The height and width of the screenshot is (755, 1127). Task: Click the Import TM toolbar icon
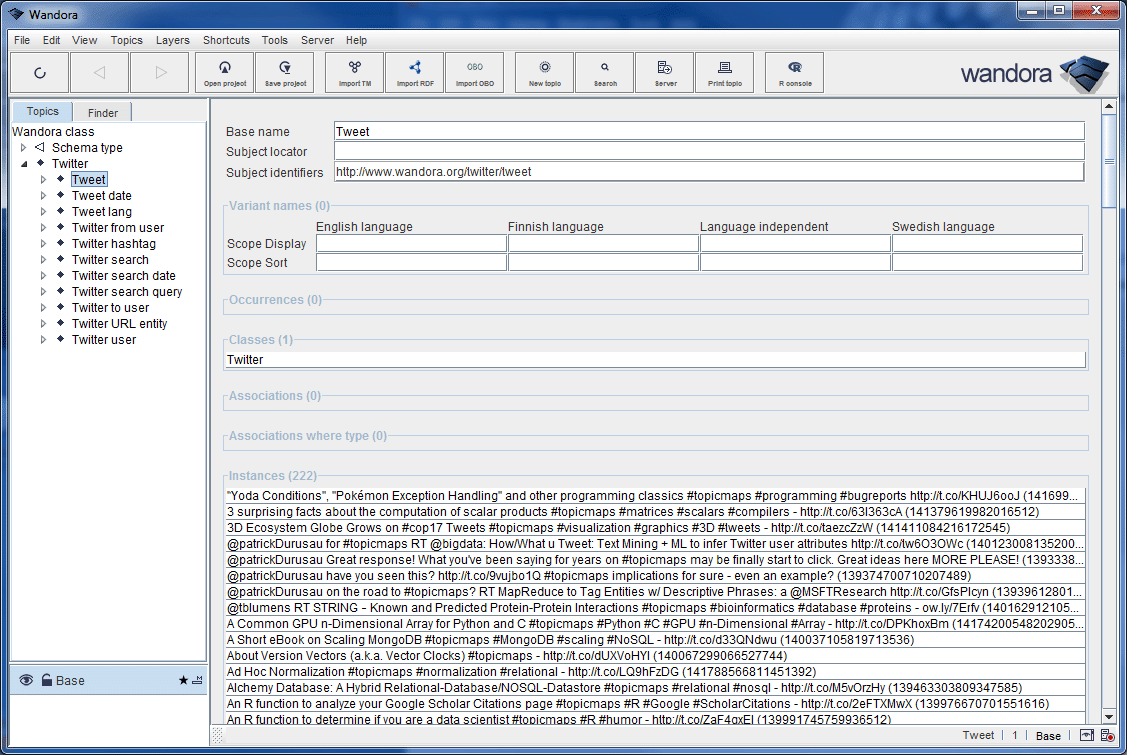coord(355,73)
